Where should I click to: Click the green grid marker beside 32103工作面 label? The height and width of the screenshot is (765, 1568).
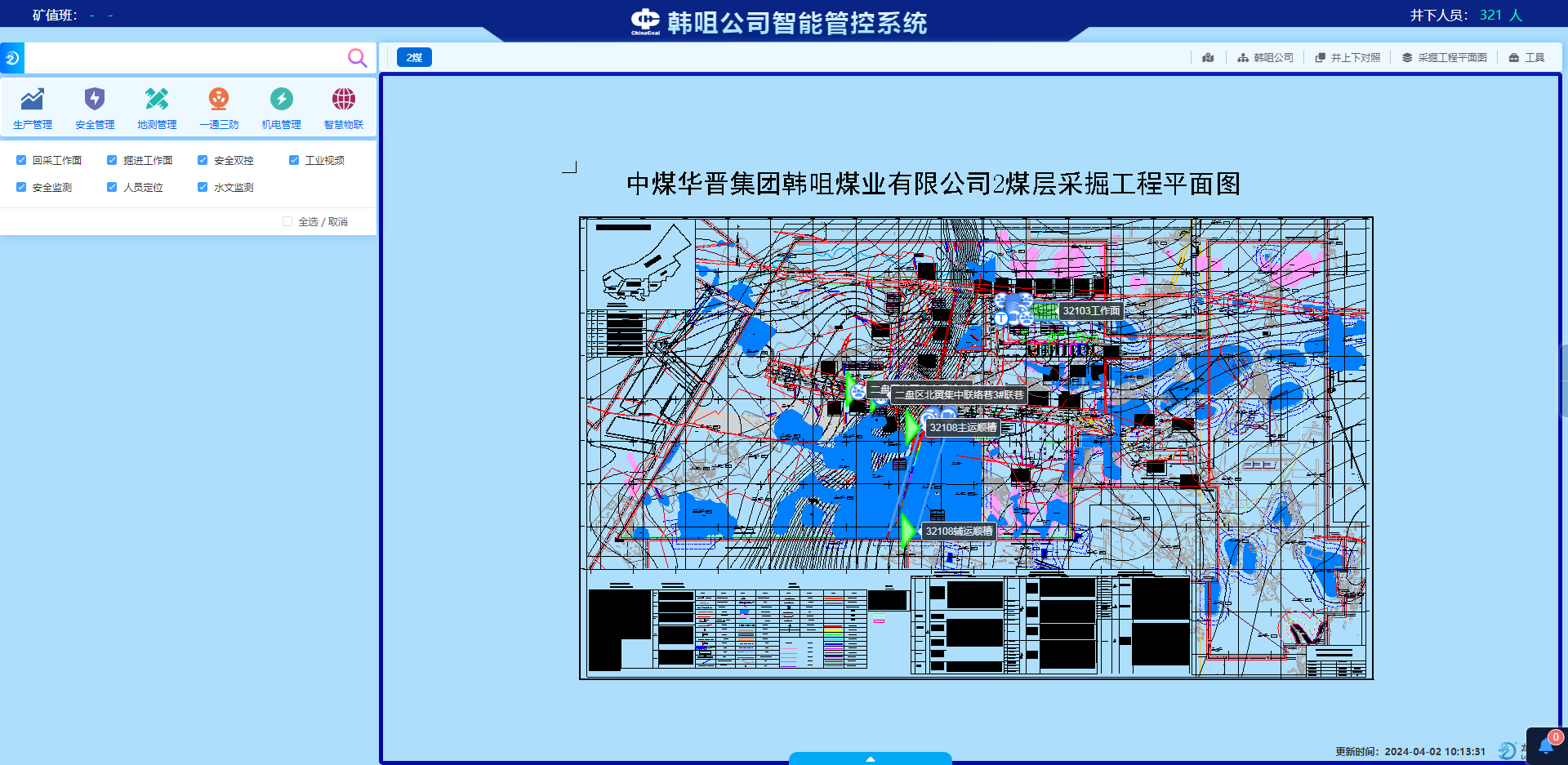[x=1045, y=310]
